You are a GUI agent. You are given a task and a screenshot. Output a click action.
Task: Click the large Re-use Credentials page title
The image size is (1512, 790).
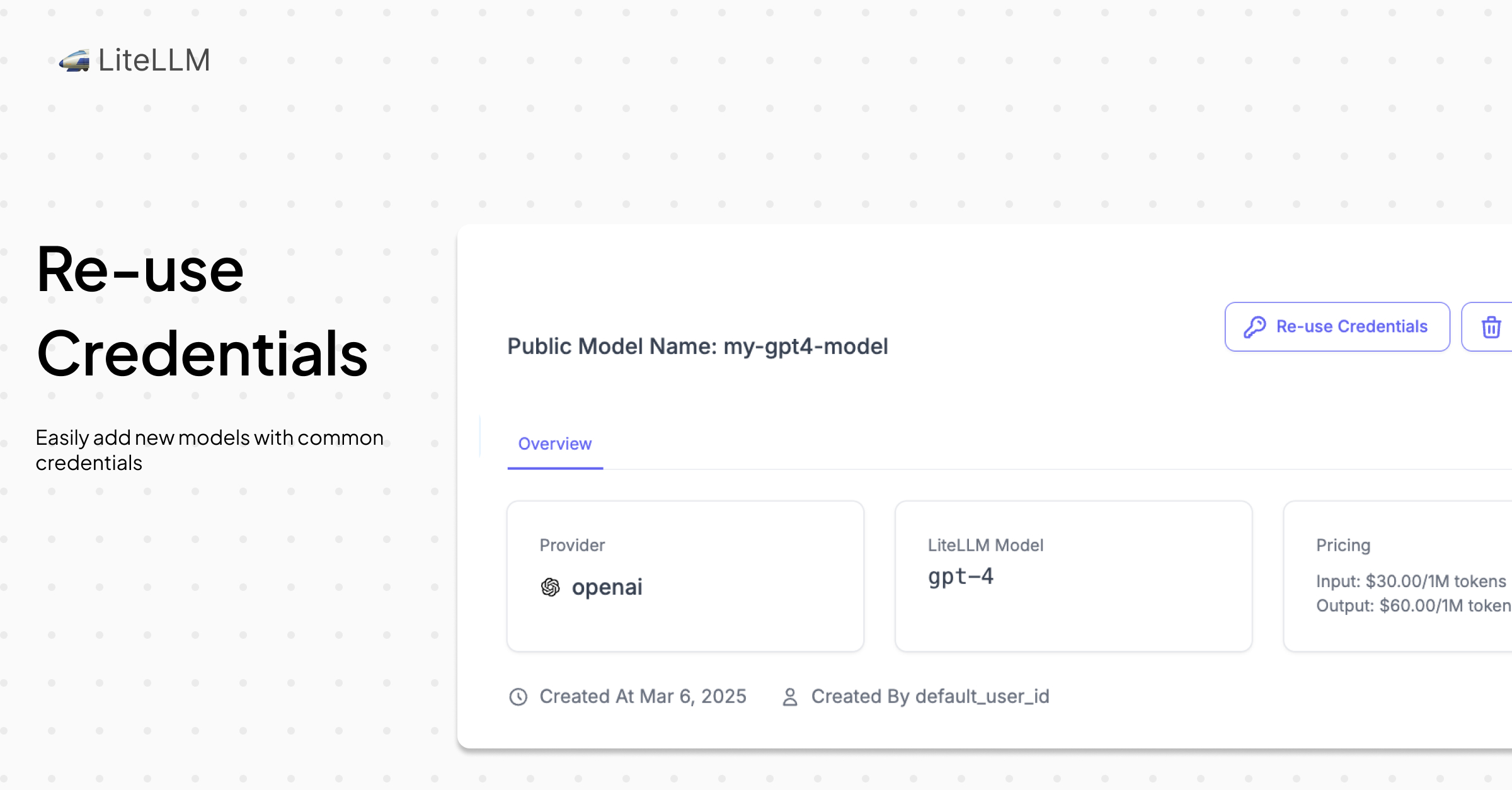pos(202,311)
